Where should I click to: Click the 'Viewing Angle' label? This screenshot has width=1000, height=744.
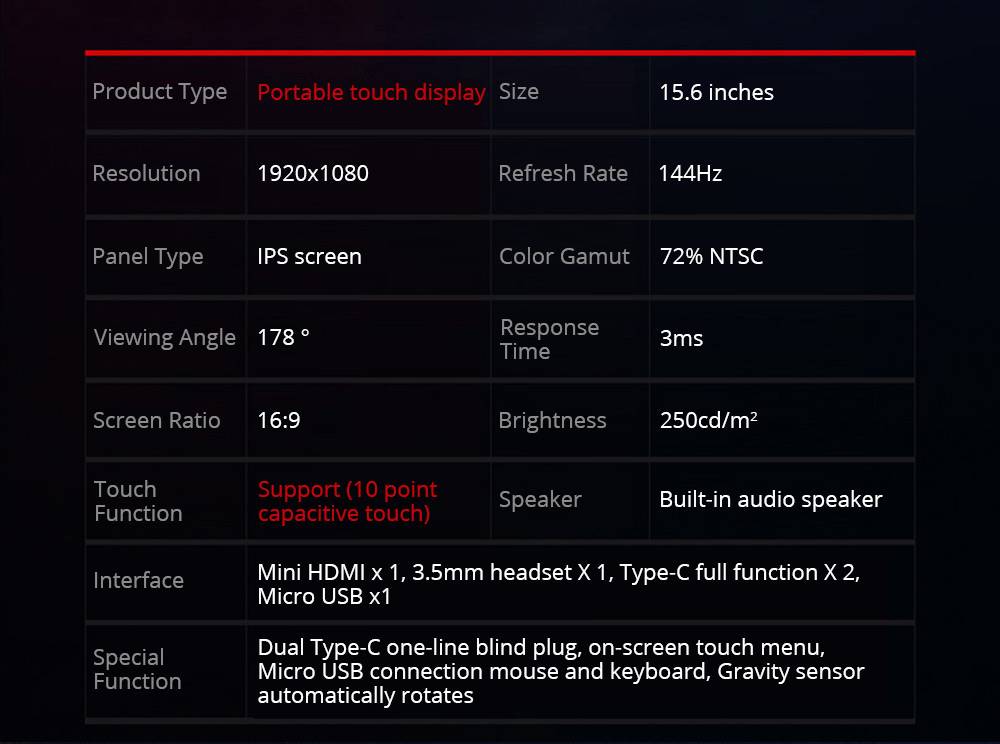[165, 338]
